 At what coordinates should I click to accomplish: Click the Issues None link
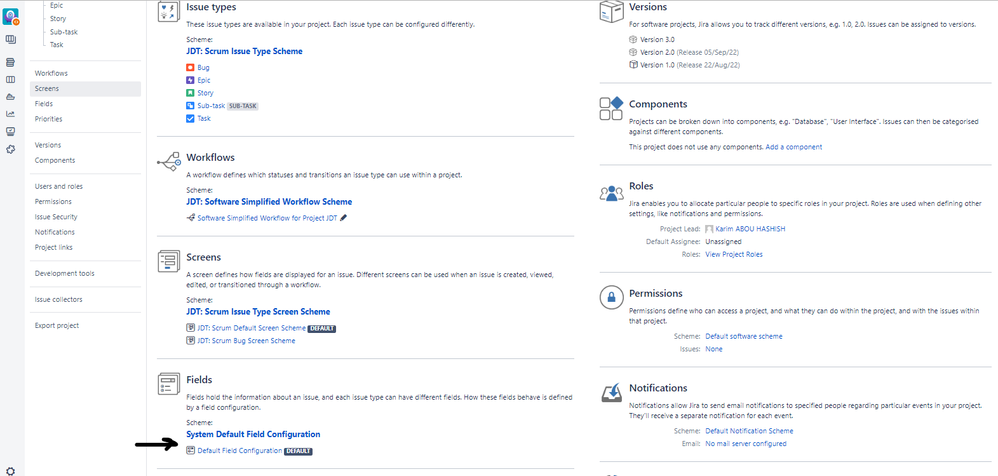[713, 349]
